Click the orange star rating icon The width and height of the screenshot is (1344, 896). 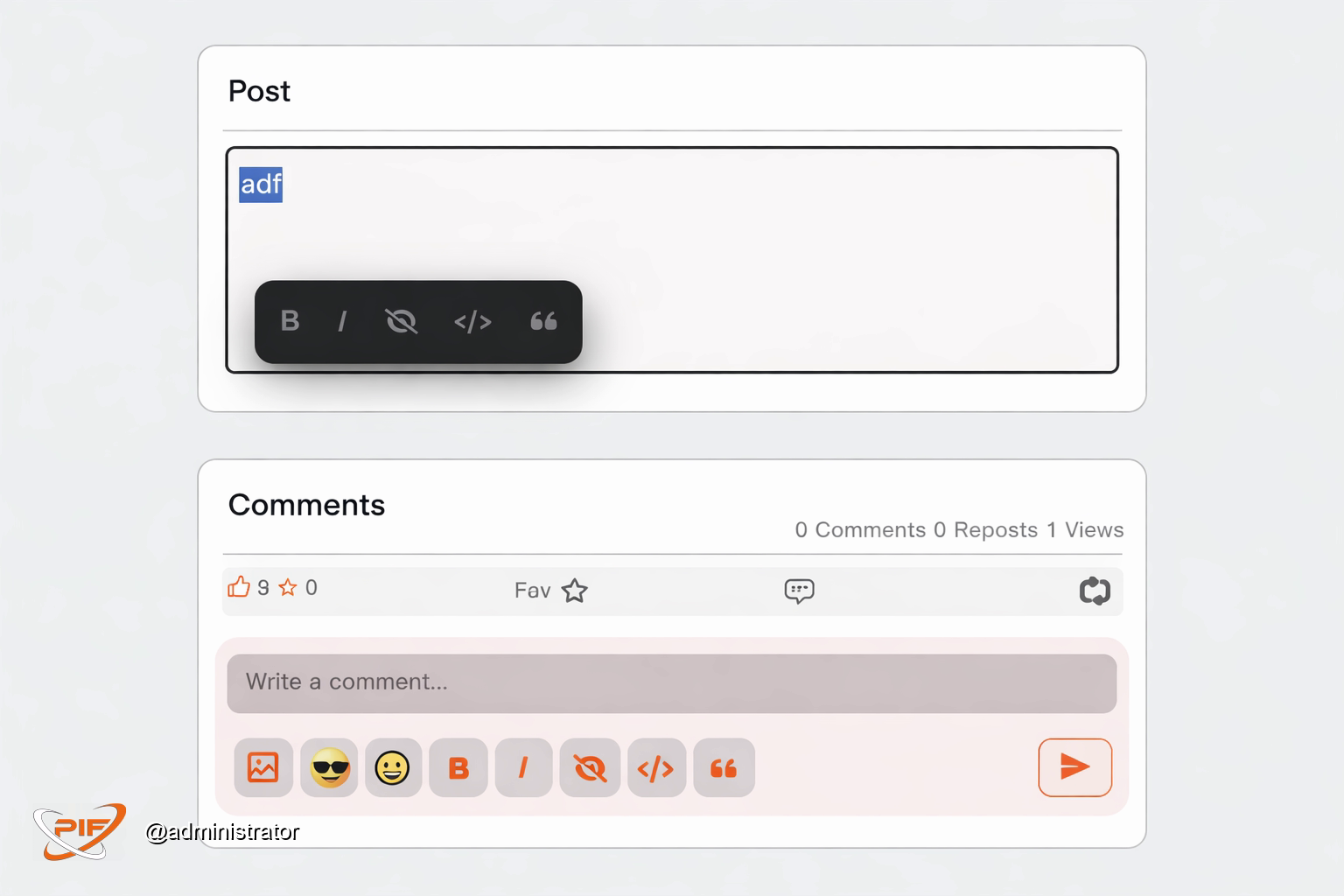coord(288,588)
